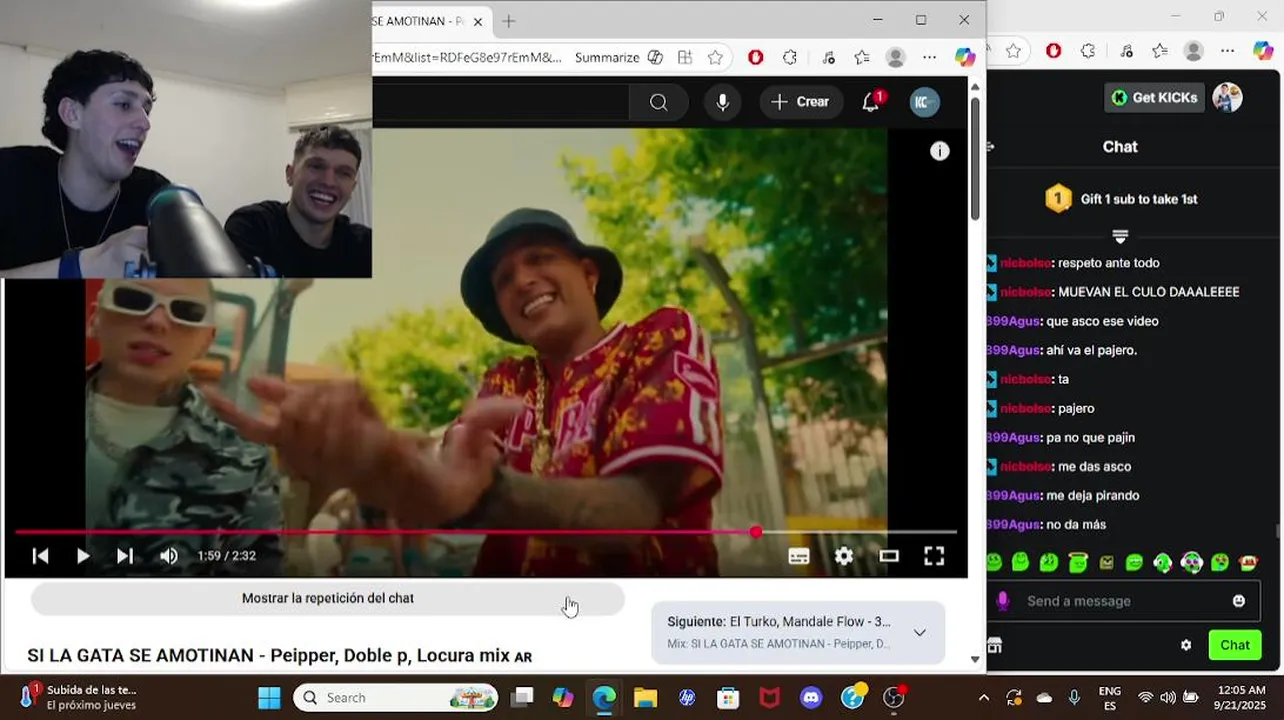Open Copilot in the front browser
The height and width of the screenshot is (720, 1284).
965,58
